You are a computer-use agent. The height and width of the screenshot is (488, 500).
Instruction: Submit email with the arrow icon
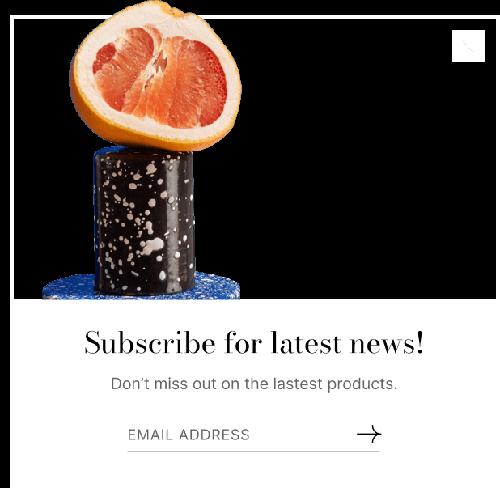[369, 434]
